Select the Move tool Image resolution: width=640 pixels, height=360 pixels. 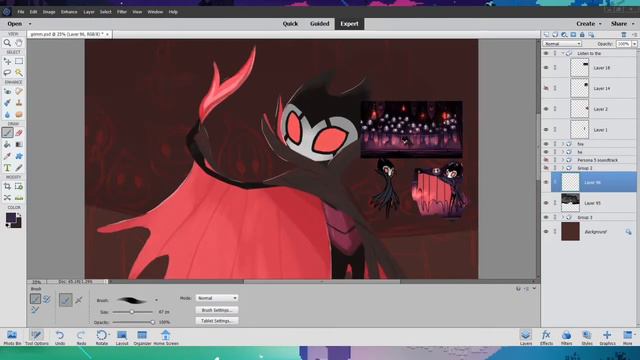coord(7,61)
